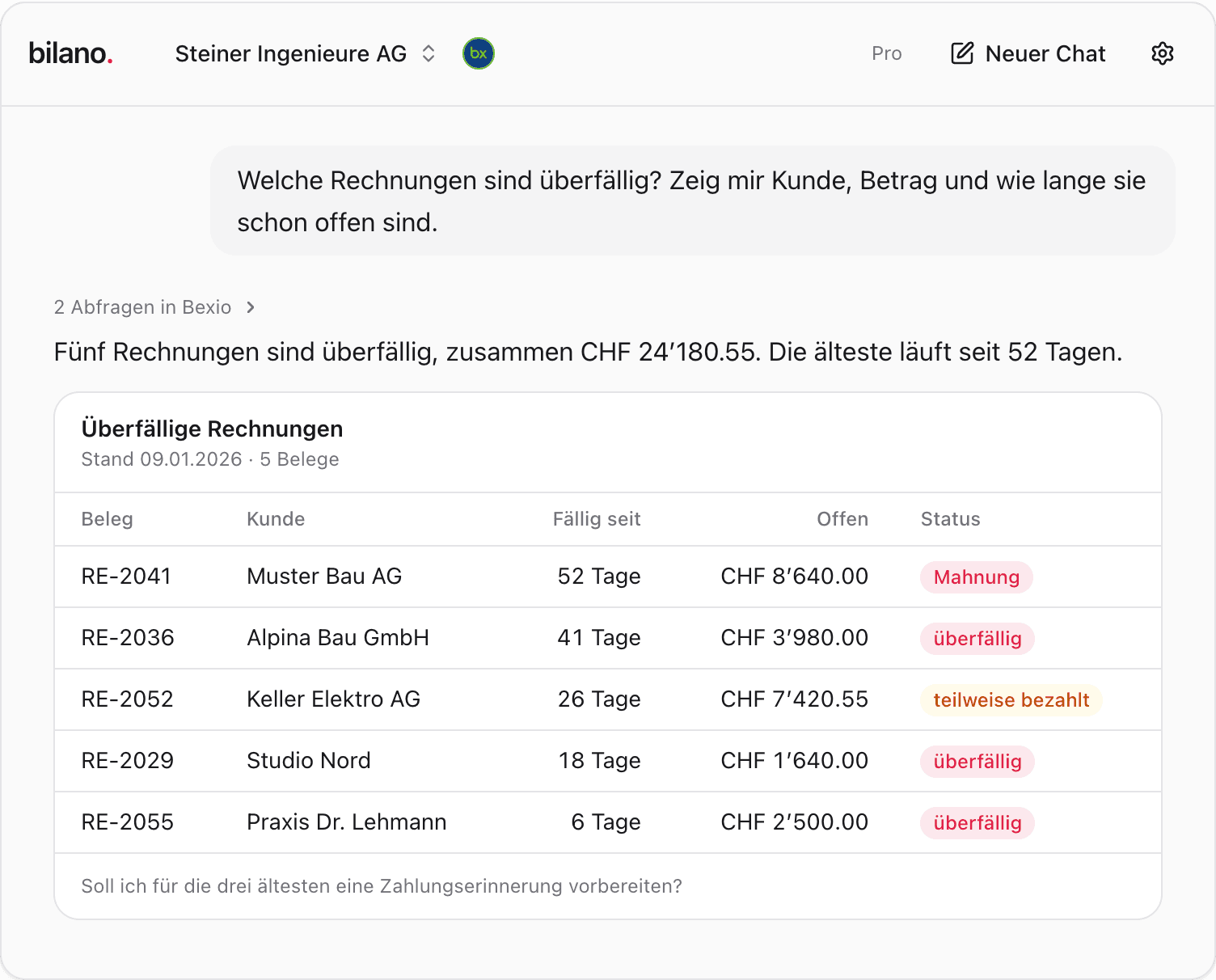Viewport: 1216px width, 980px height.
Task: Open the settings gear icon
Action: [x=1162, y=53]
